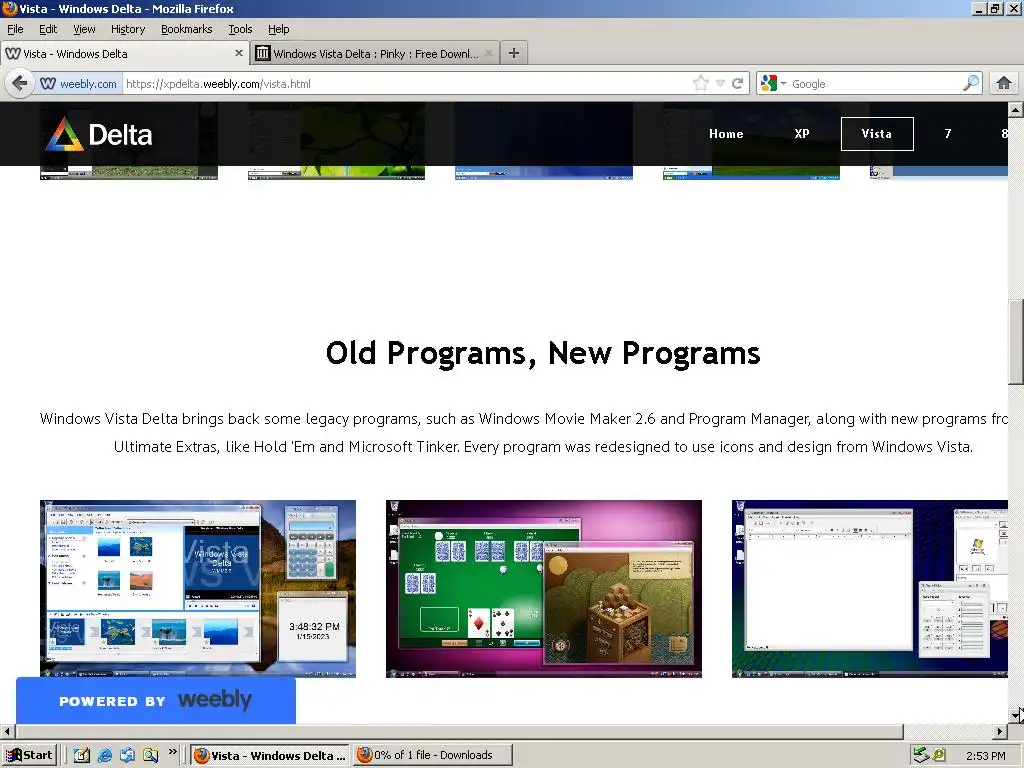Click the Powered by Weebly banner

[156, 701]
